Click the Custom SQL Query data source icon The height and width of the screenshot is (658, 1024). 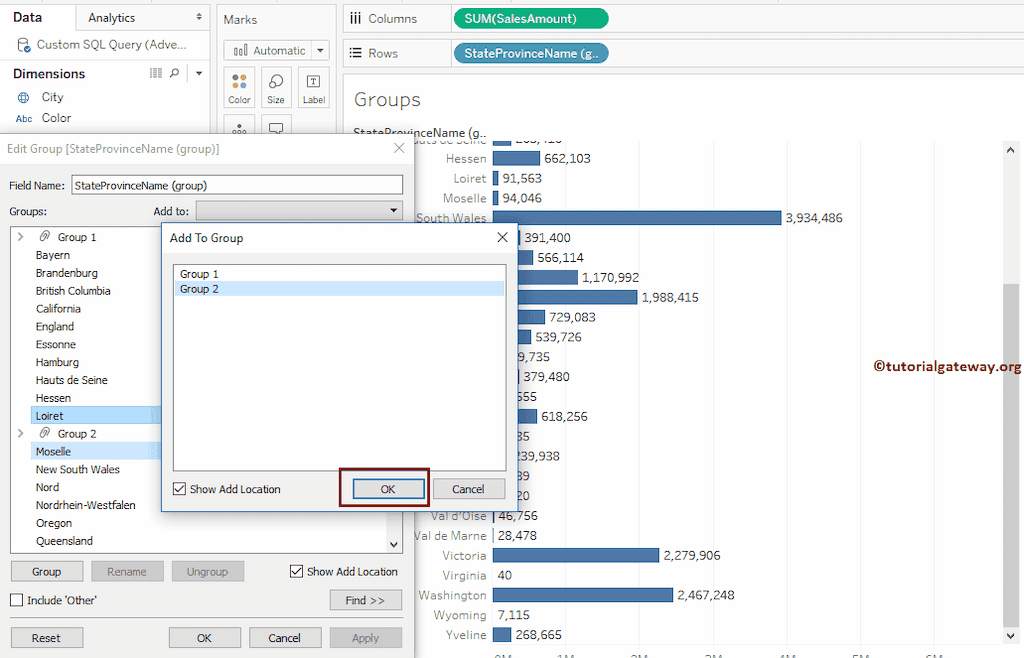21,44
